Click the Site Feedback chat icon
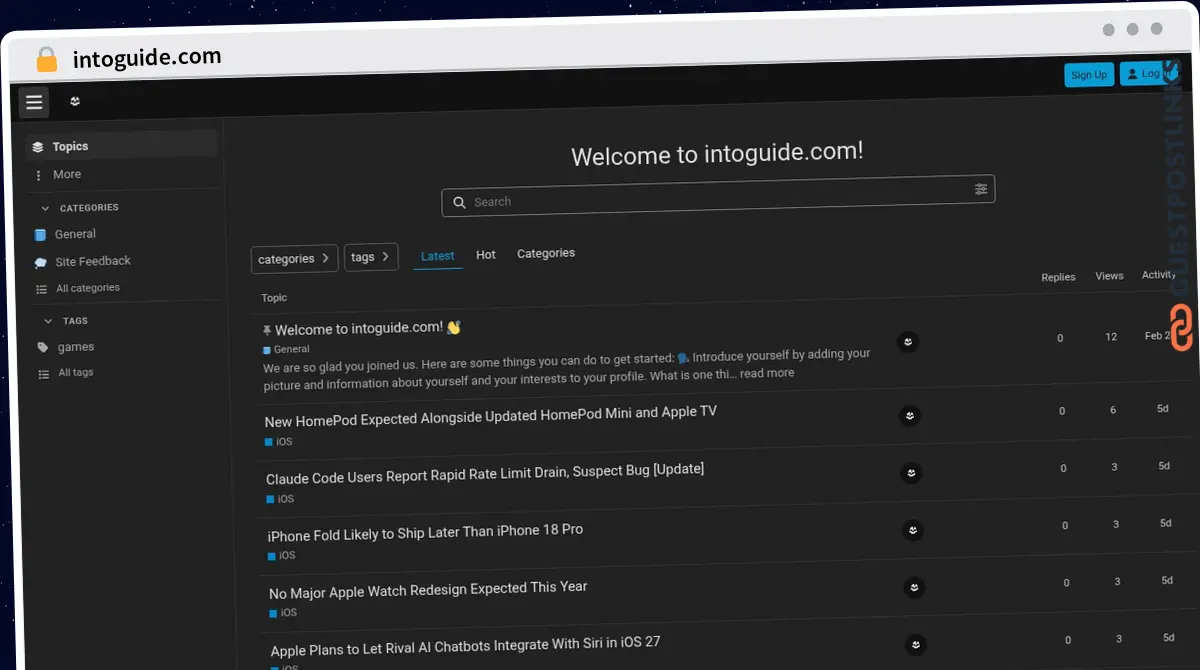 41,262
